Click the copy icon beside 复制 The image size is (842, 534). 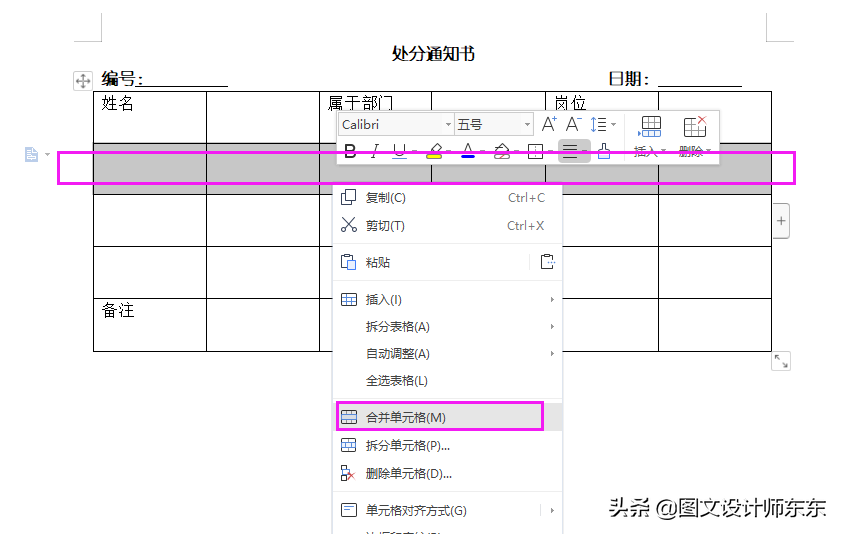pos(349,197)
